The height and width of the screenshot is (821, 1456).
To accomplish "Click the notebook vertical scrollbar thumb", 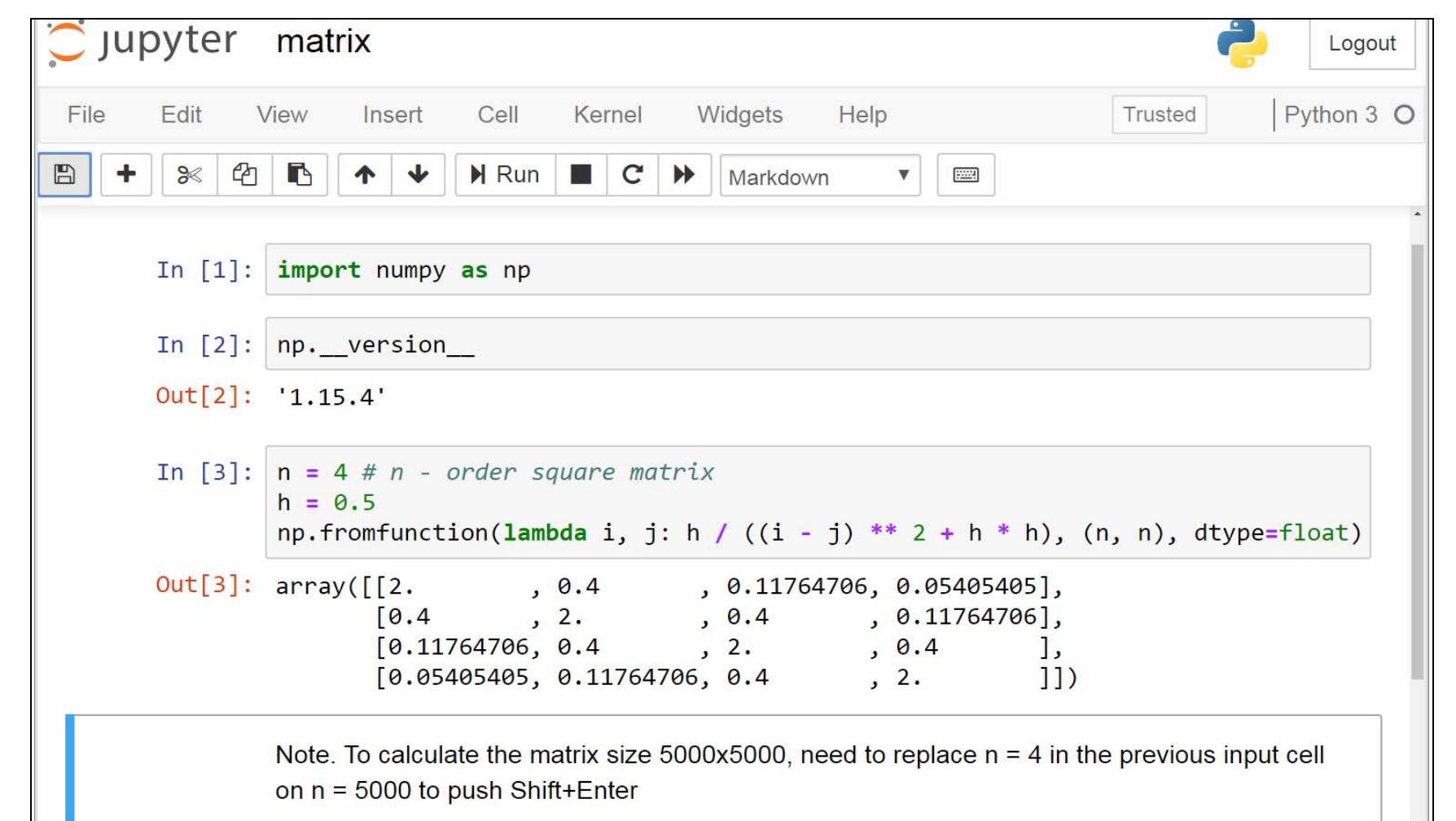I will [x=1417, y=461].
